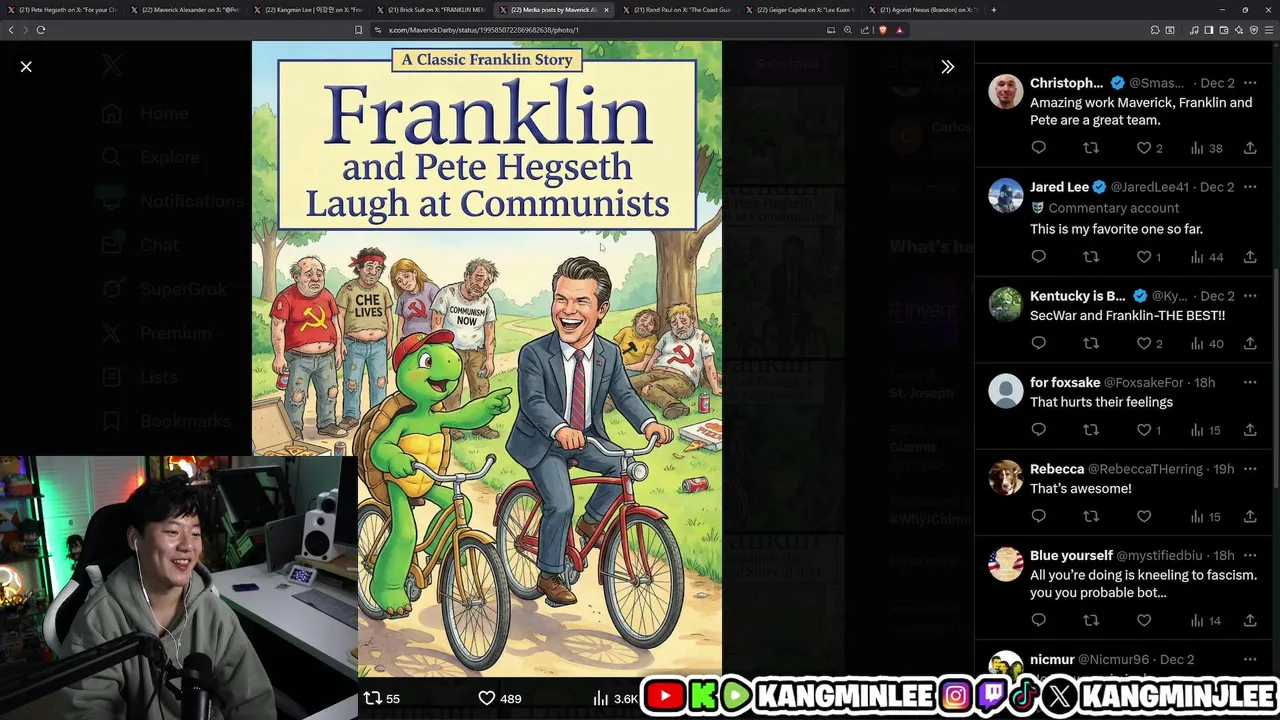The width and height of the screenshot is (1280, 720).
Task: Repost Christoph's comment
Action: 1091,148
